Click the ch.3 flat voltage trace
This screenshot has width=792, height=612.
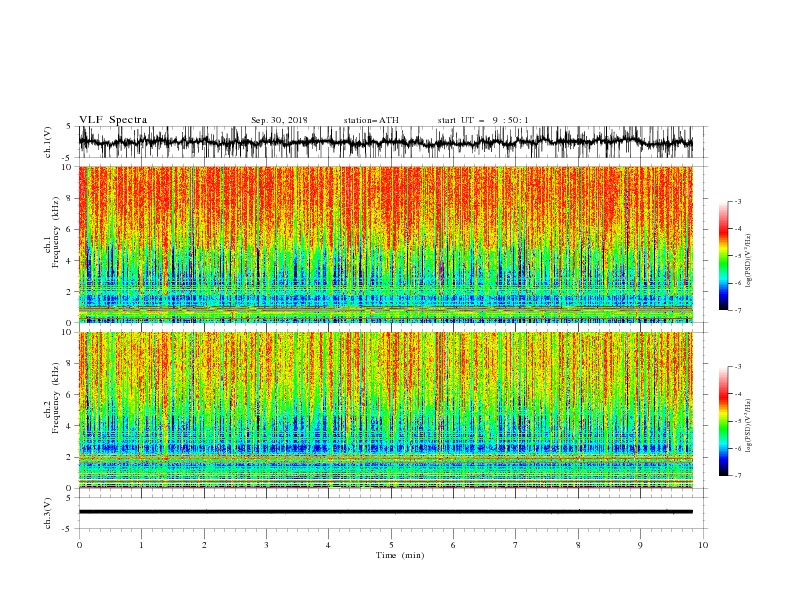pyautogui.click(x=385, y=512)
